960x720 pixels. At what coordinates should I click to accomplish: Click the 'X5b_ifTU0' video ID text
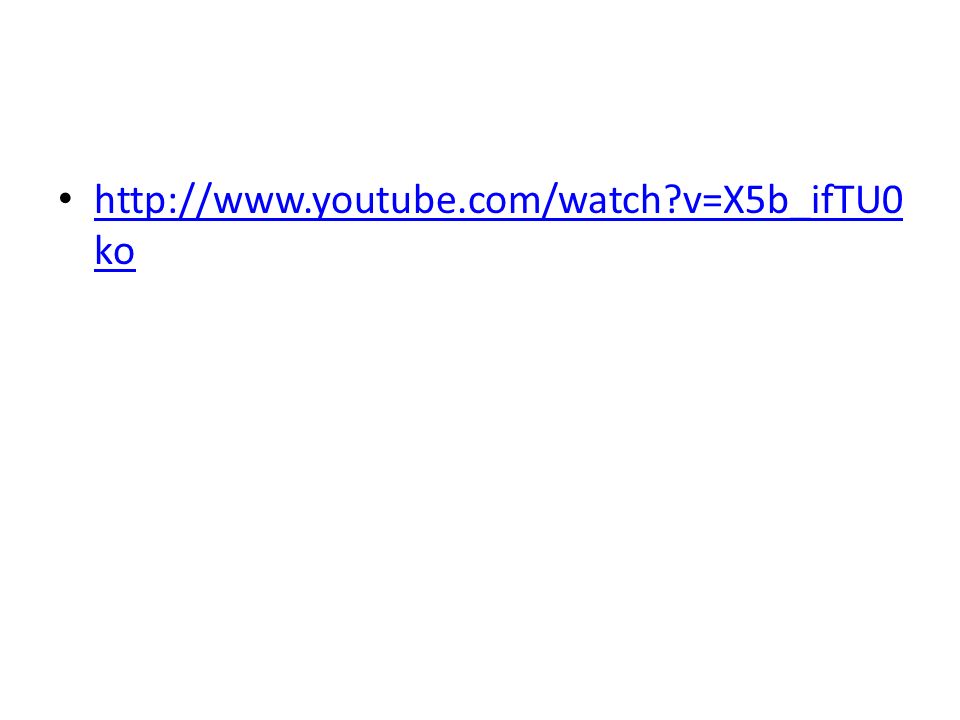pos(813,200)
